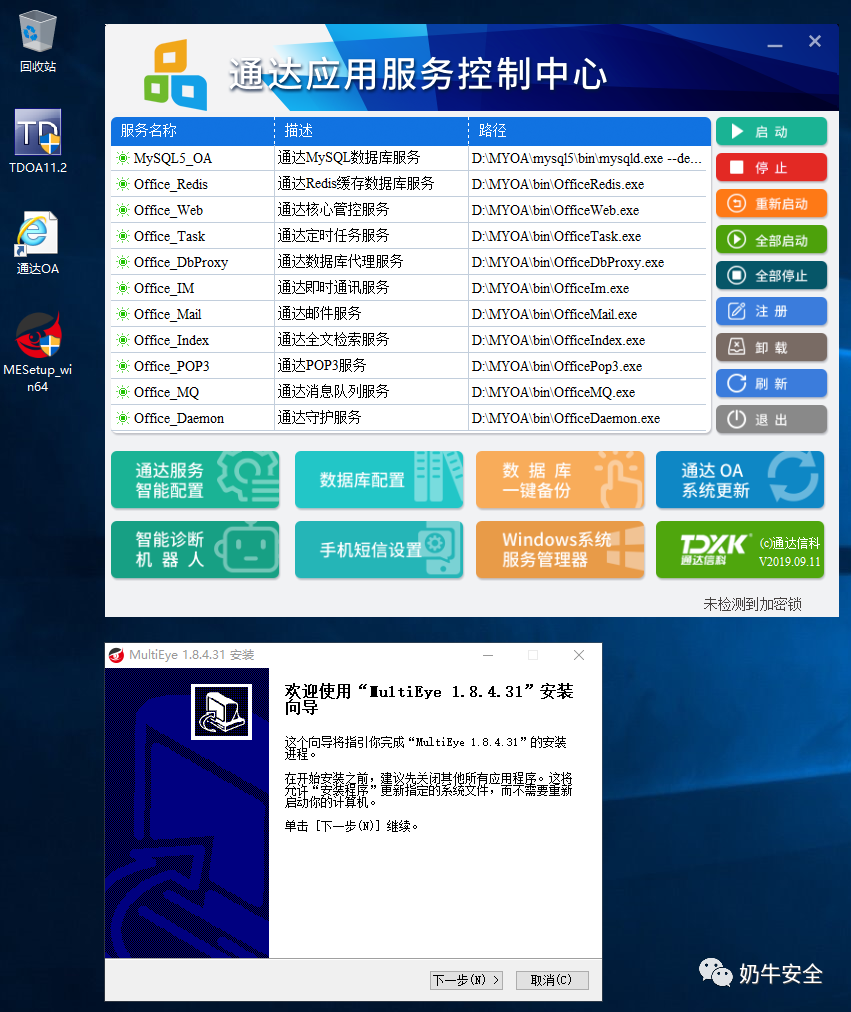Image resolution: width=851 pixels, height=1012 pixels.
Task: Open the Windows系统服务管理器 tile
Action: pyautogui.click(x=560, y=549)
